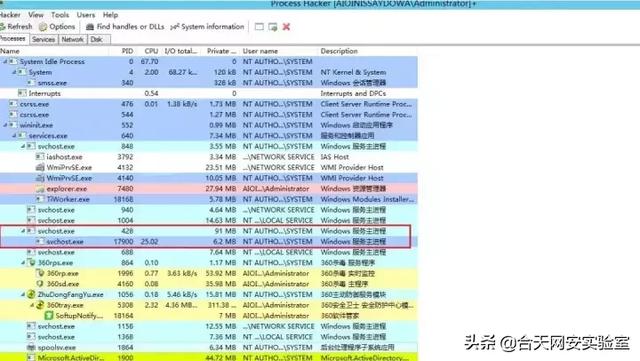Collapse the svchost.exe PID 428 node
The width and height of the screenshot is (640, 361).
tap(23, 231)
